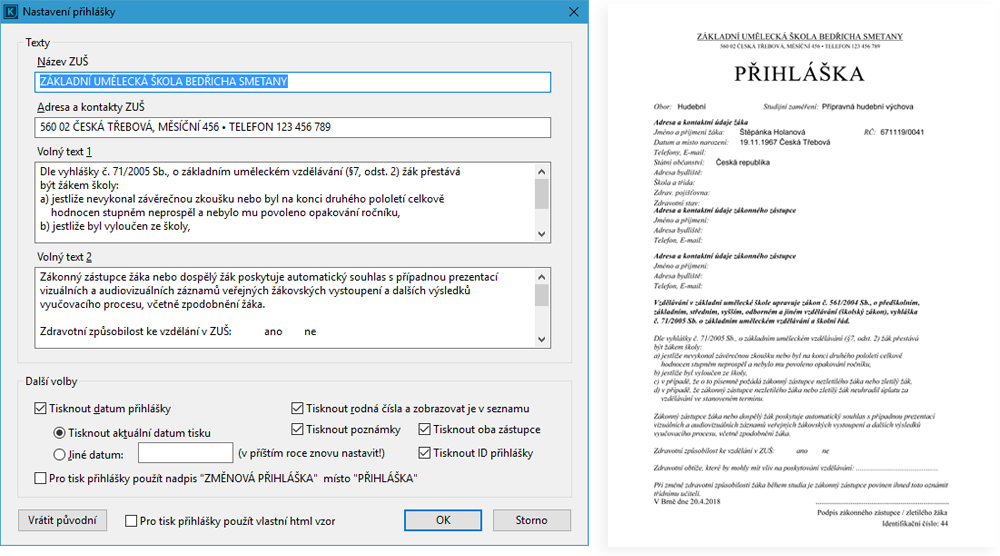This screenshot has height=556, width=1000.
Task: Enable the vlastní html vzor checkbox
Action: (x=131, y=521)
